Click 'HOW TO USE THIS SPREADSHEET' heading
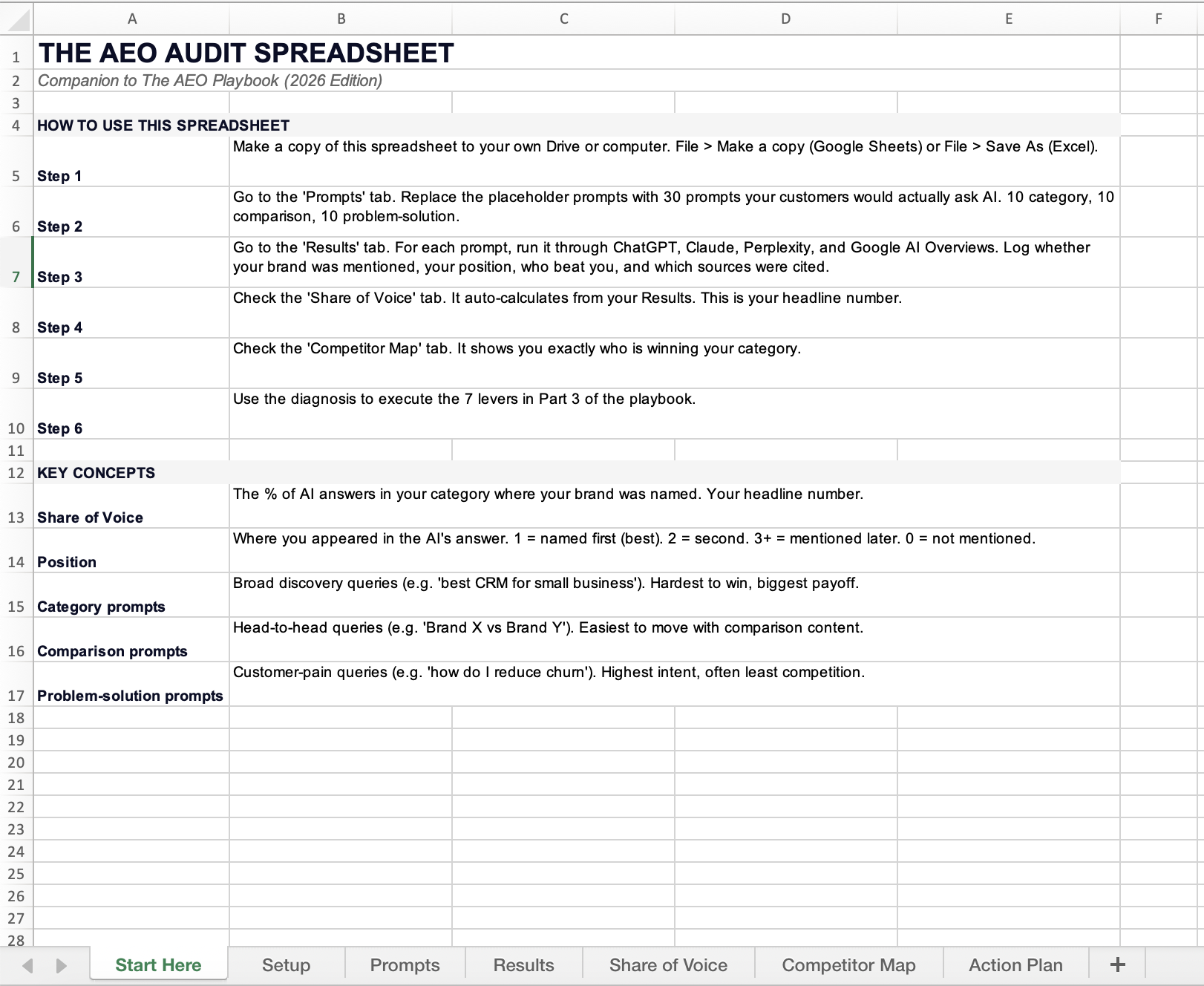Viewport: 1204px width, 986px height. (163, 125)
